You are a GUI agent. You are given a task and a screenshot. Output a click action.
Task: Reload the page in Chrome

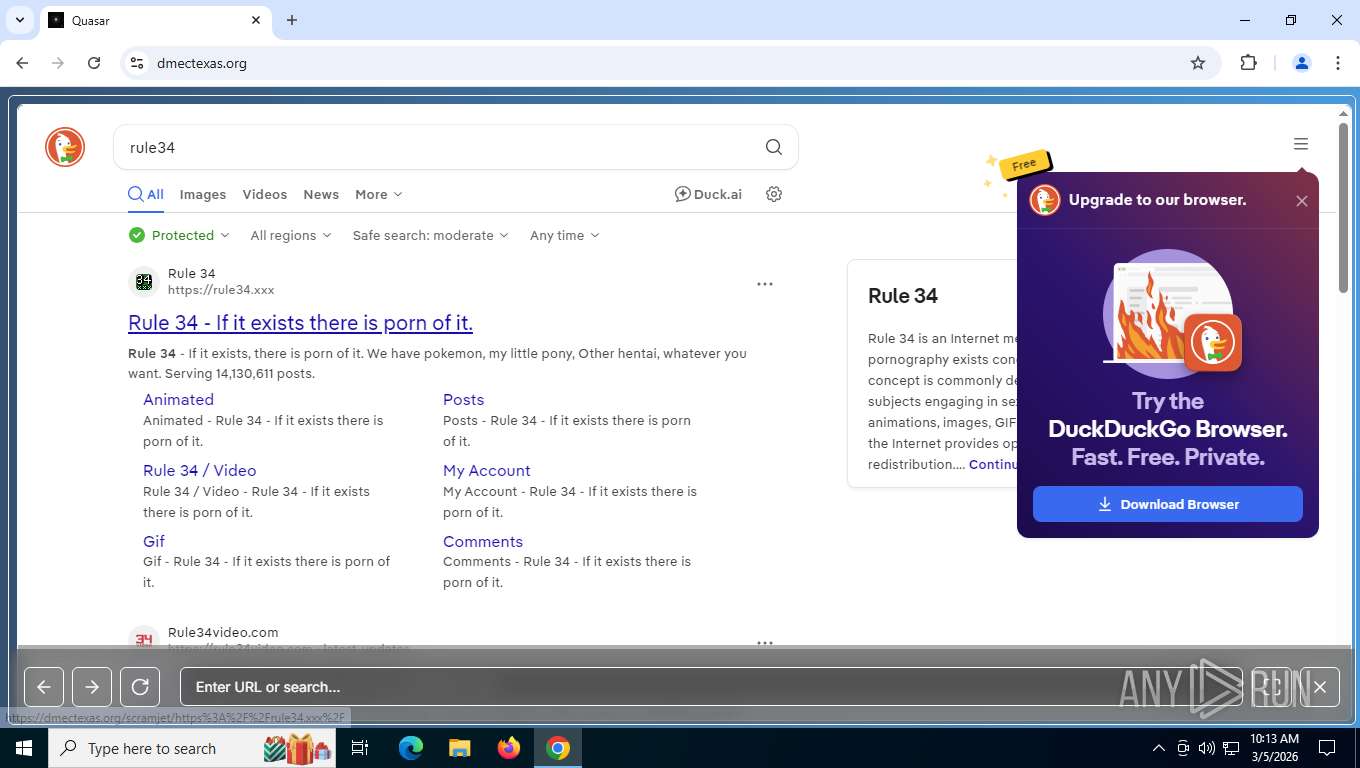[94, 63]
